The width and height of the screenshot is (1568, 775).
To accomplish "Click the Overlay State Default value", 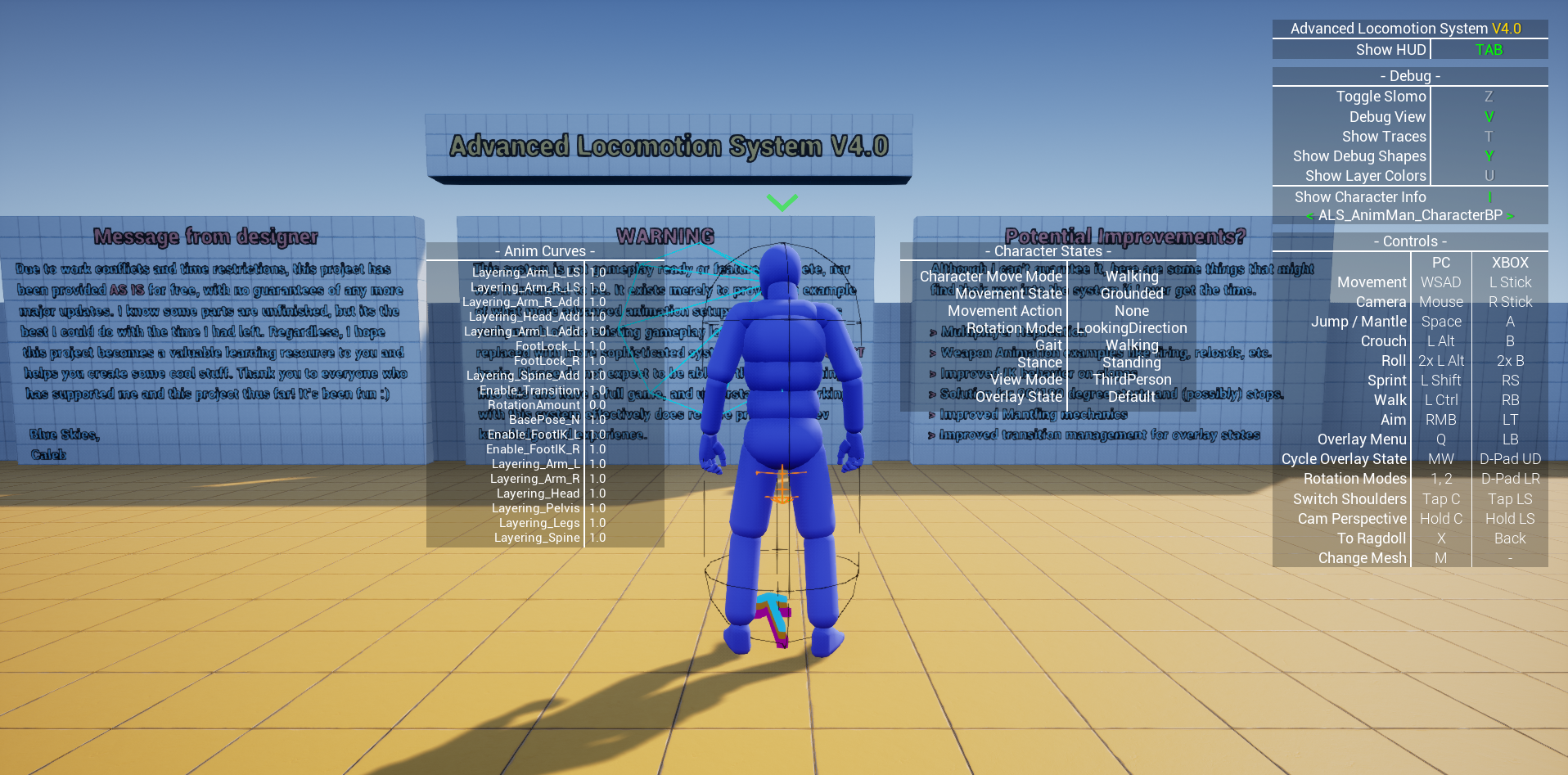I will [1132, 396].
